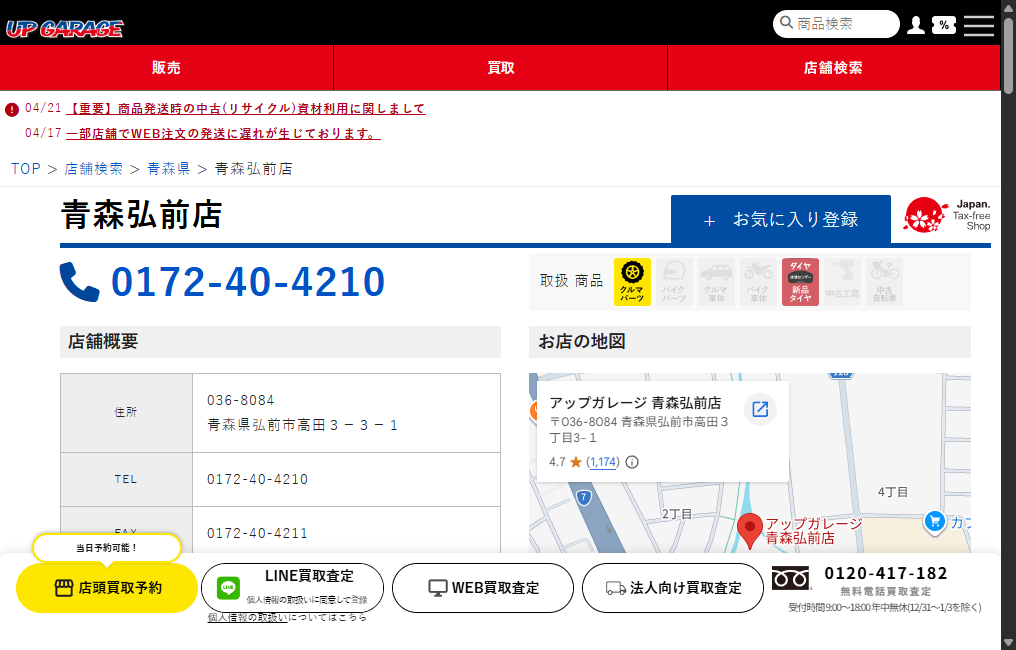Click the route 7 map shield
The height and width of the screenshot is (650, 1016).
click(584, 498)
